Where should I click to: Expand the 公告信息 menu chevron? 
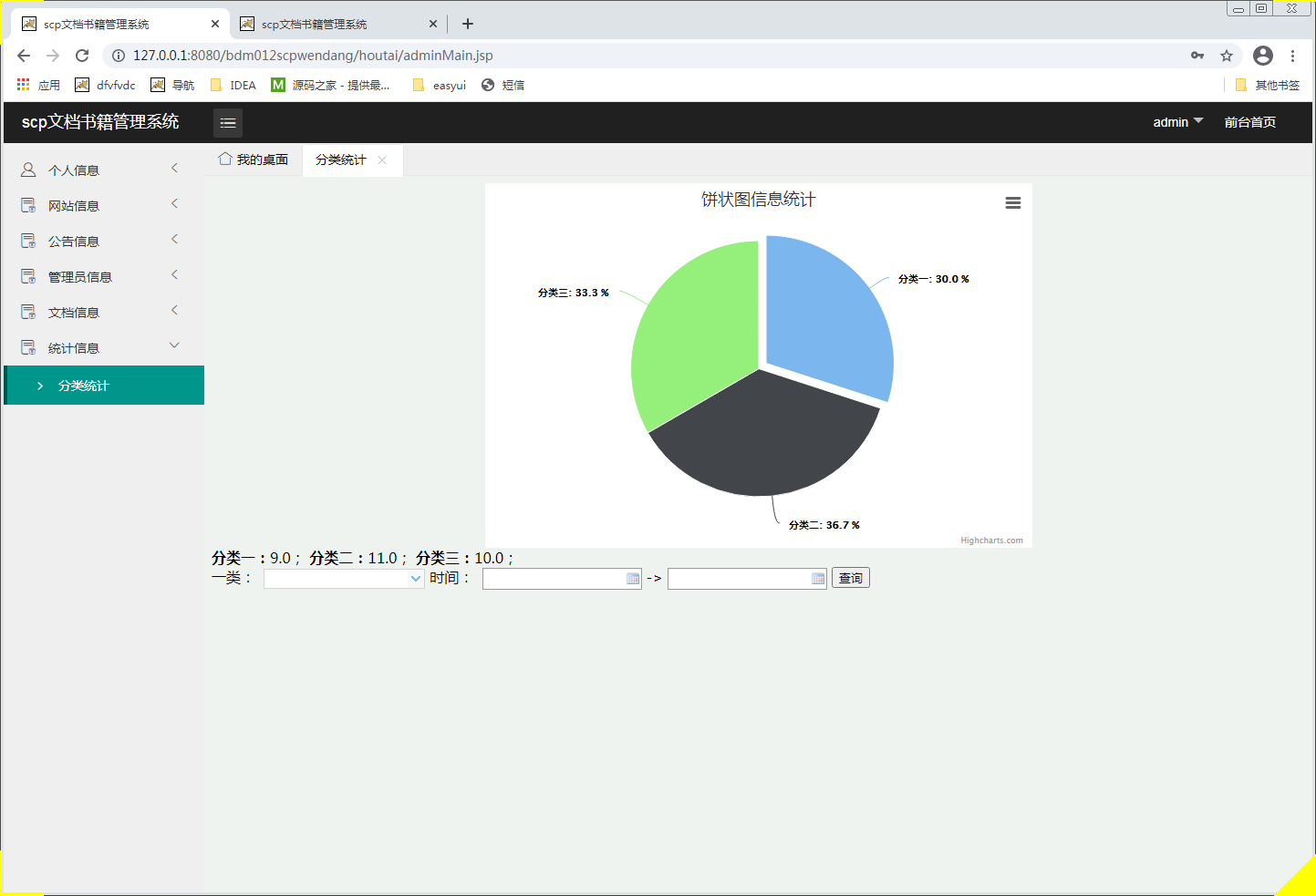(x=174, y=239)
